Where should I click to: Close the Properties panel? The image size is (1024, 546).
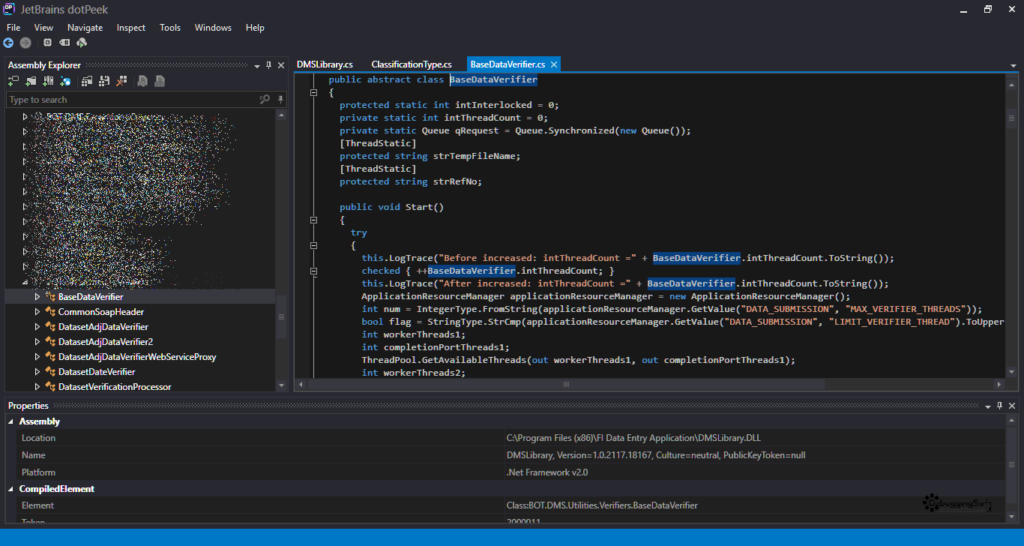pyautogui.click(x=1012, y=406)
